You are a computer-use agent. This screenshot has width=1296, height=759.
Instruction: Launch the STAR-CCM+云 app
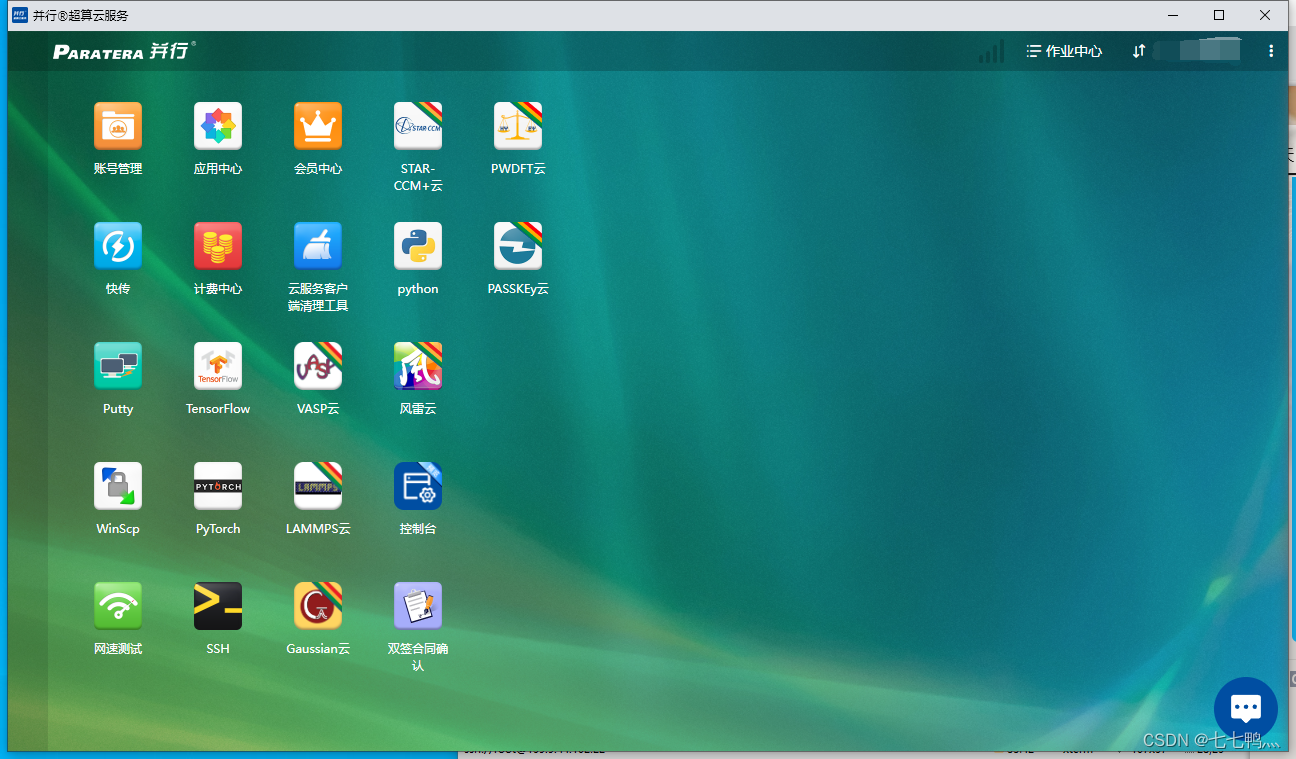pyautogui.click(x=418, y=126)
